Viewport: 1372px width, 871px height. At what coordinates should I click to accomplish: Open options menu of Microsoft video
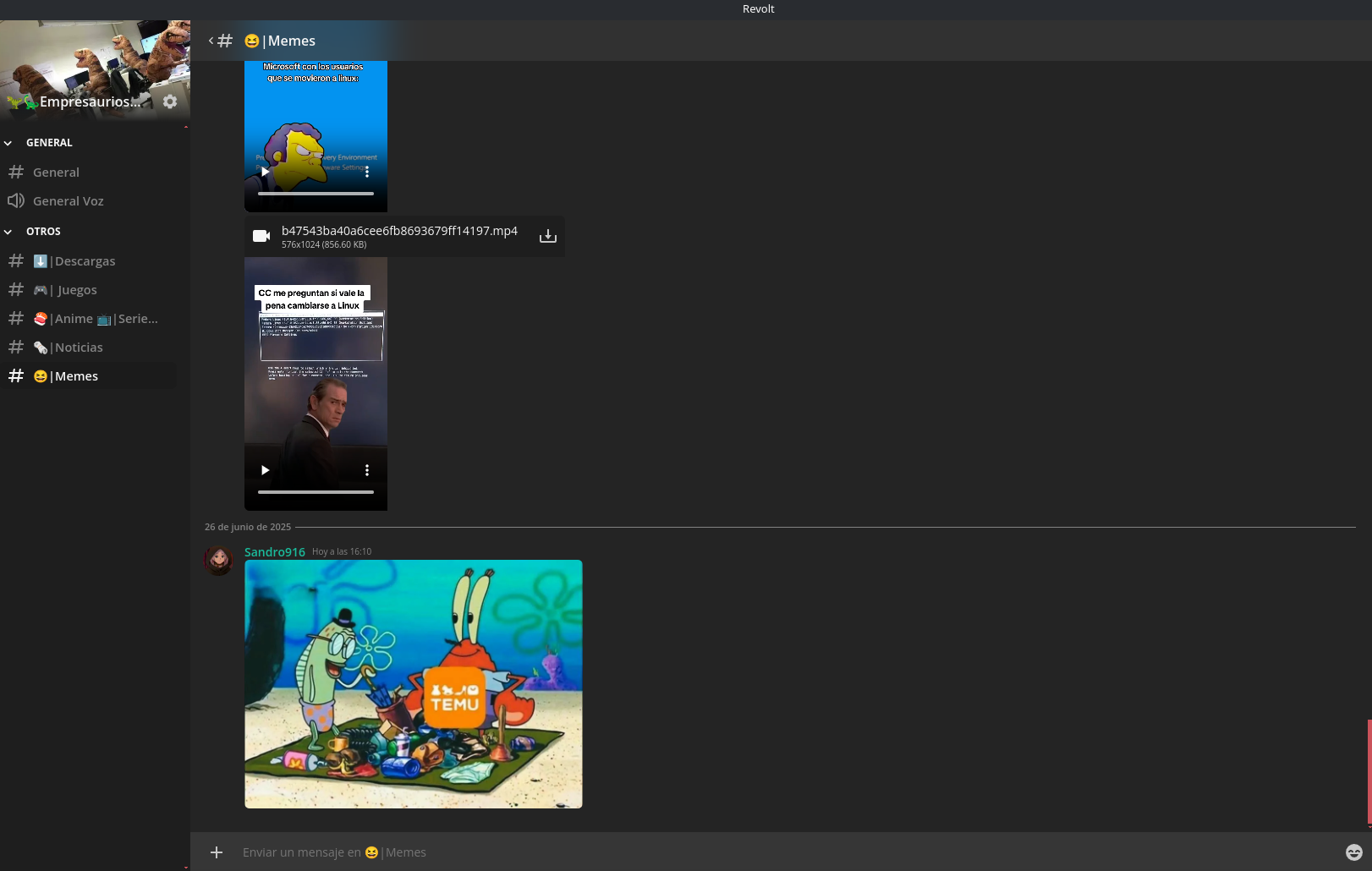[367, 172]
